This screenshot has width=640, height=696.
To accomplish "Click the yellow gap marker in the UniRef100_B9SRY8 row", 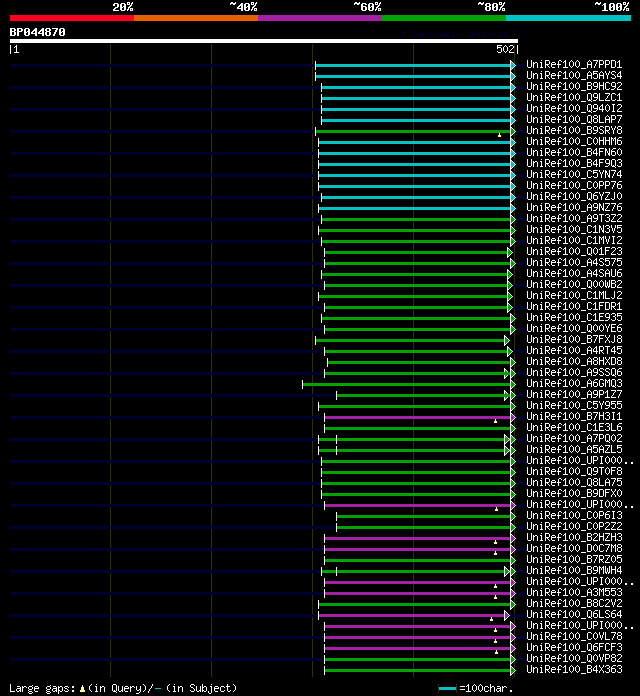I will (x=499, y=135).
